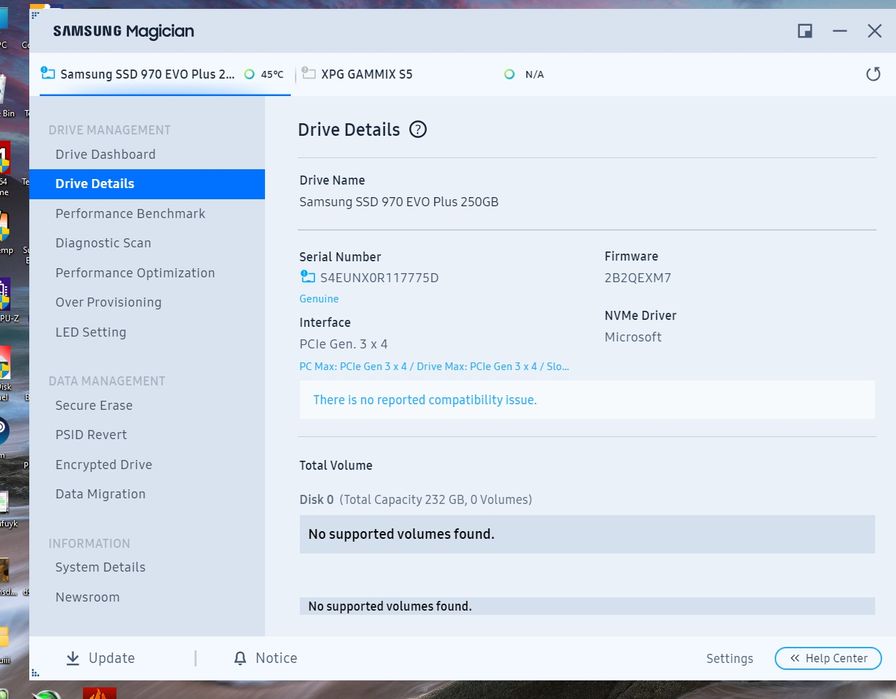Click the Microsoft NVMe driver value
The width and height of the screenshot is (896, 699).
pyautogui.click(x=633, y=337)
